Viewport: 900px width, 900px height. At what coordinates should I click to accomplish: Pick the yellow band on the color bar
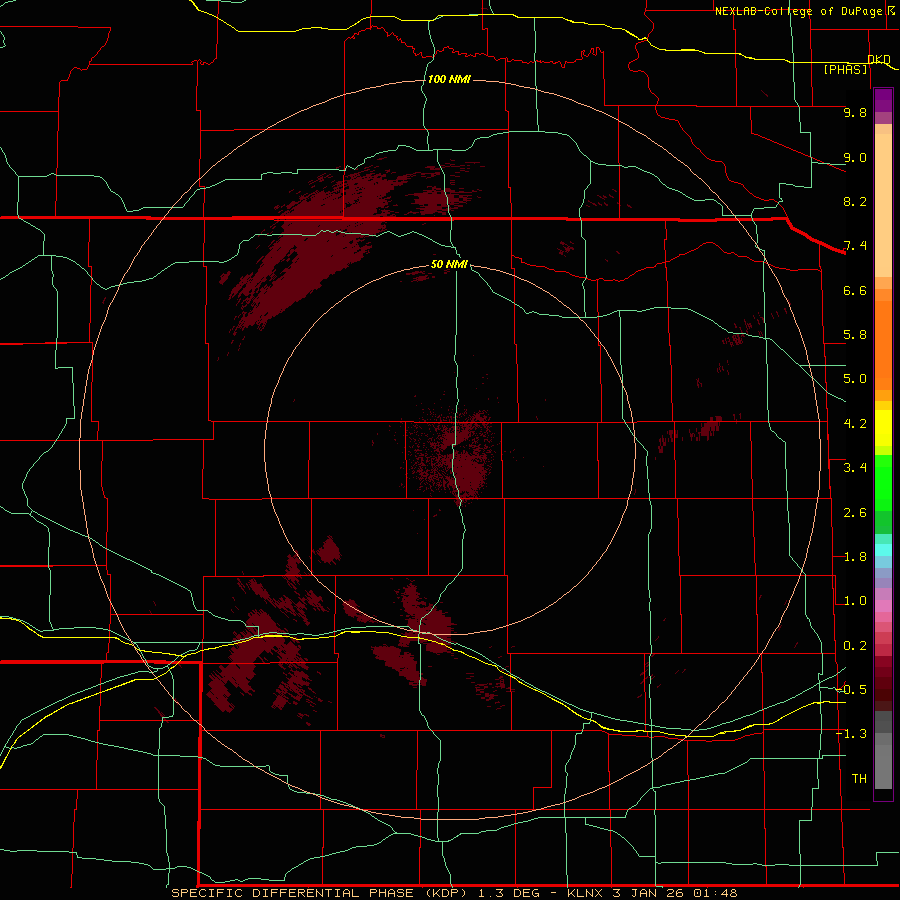coord(883,428)
